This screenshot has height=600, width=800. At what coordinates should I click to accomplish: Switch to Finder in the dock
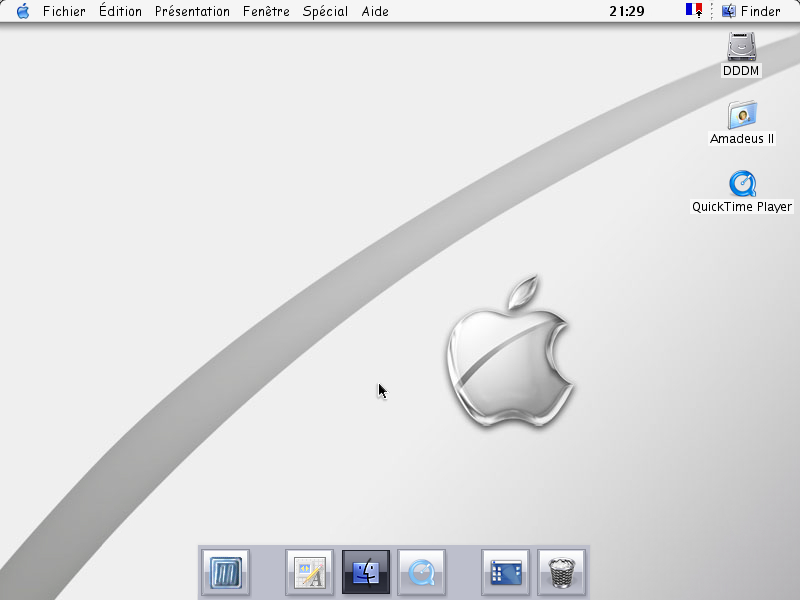[x=366, y=572]
